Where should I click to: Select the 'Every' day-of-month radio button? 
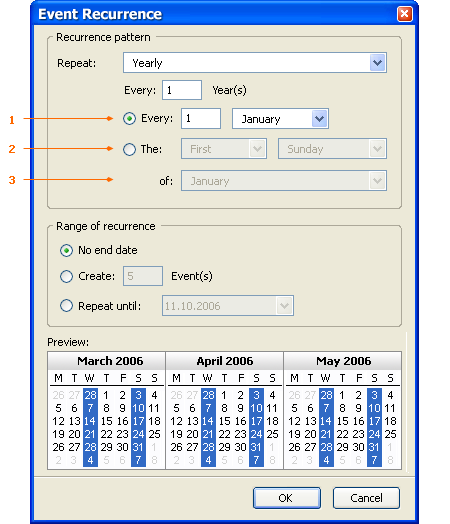click(x=129, y=118)
